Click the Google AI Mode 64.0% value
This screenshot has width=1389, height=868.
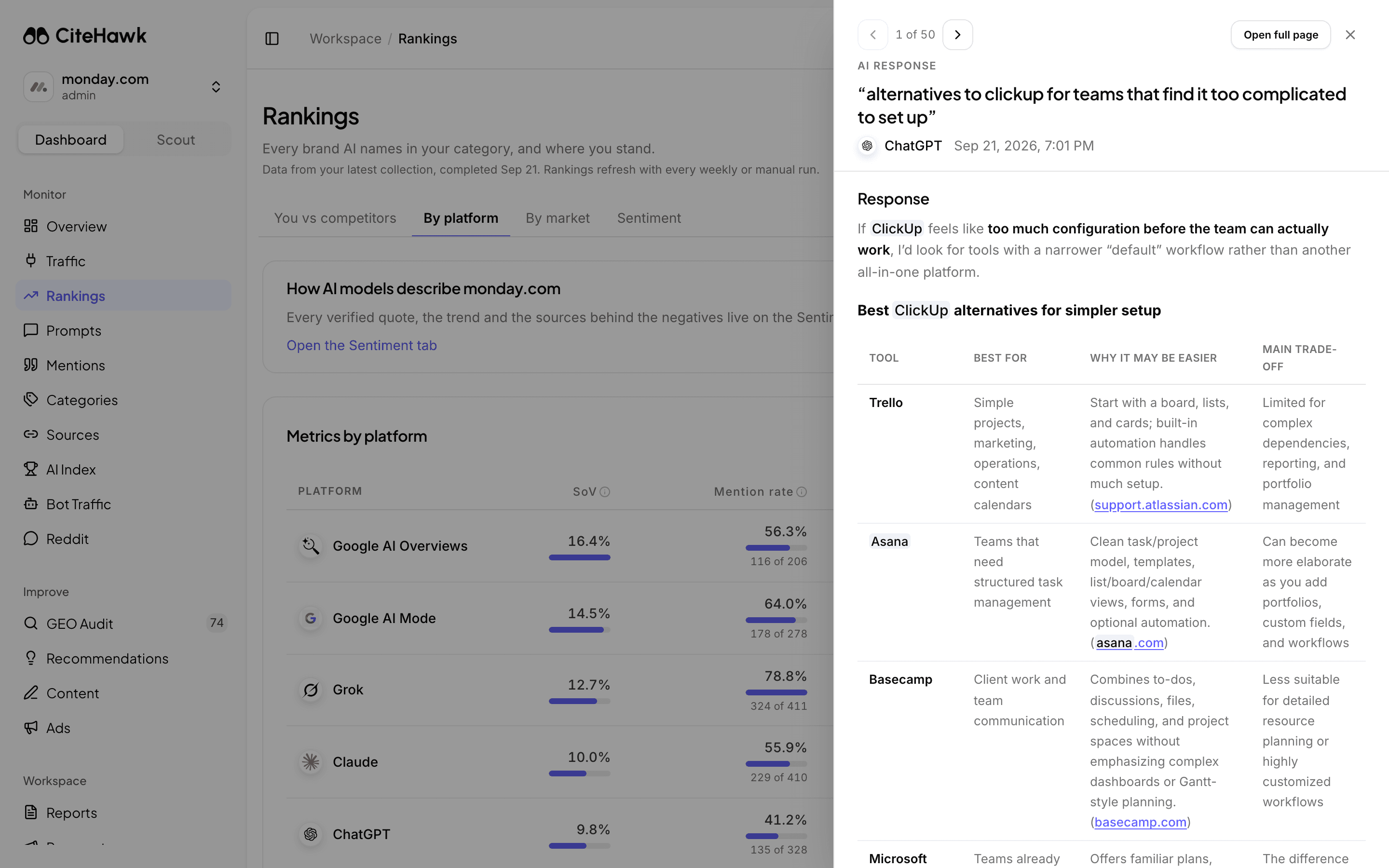[785, 604]
